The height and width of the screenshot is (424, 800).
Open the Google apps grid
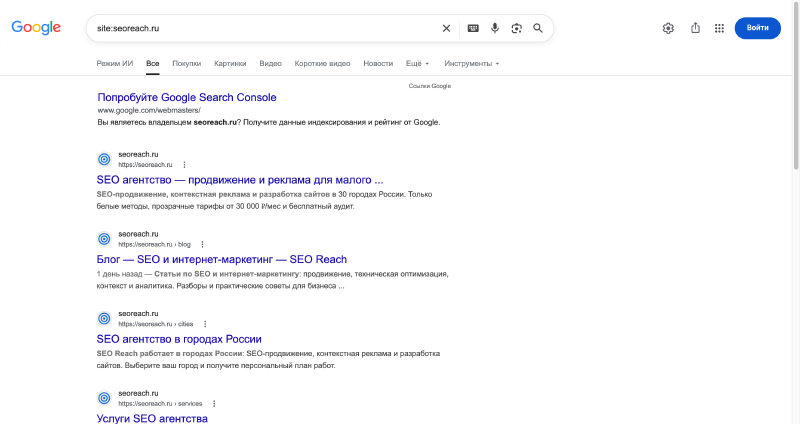[x=719, y=28]
